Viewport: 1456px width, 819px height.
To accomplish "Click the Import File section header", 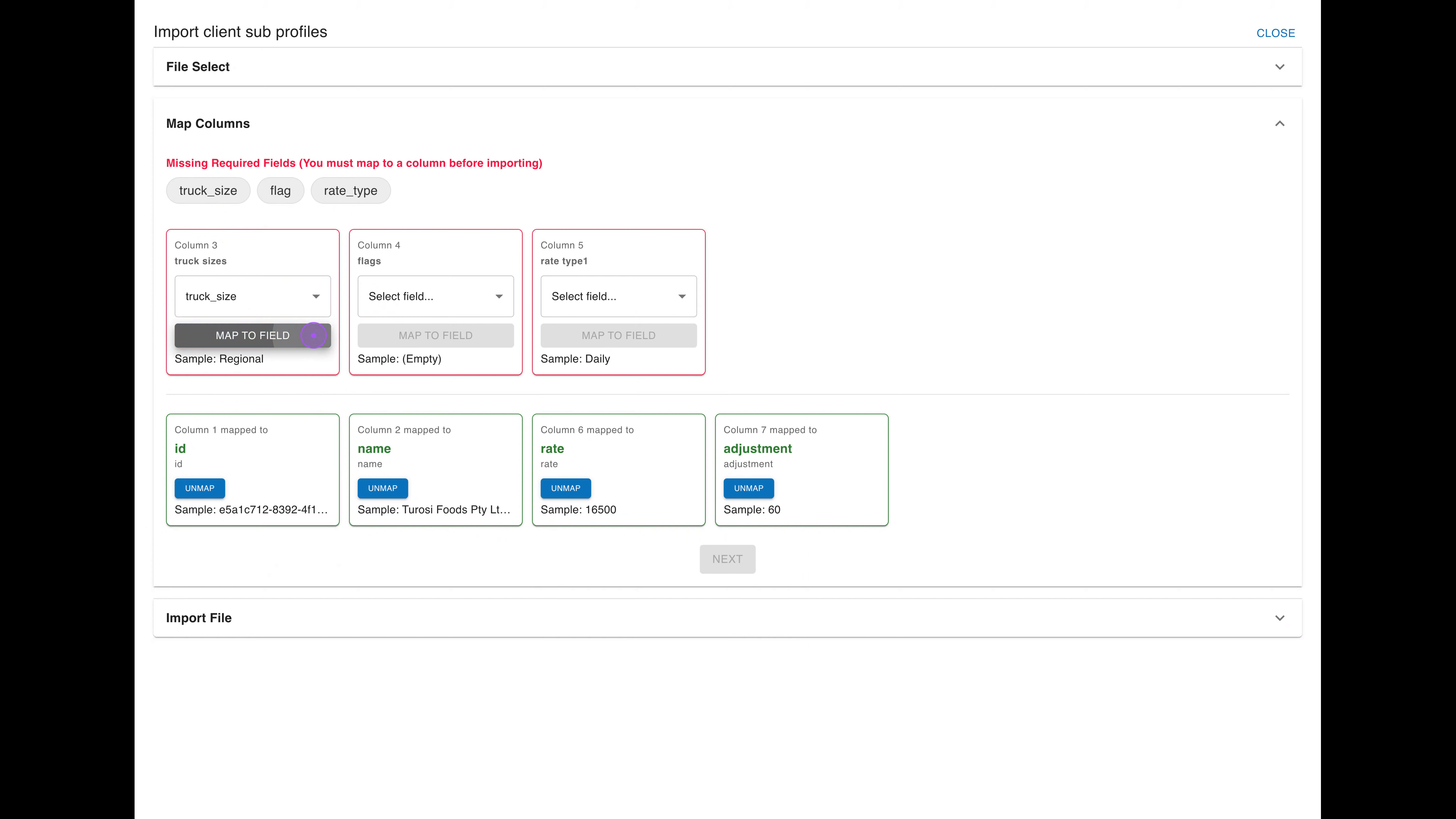I will 728,618.
